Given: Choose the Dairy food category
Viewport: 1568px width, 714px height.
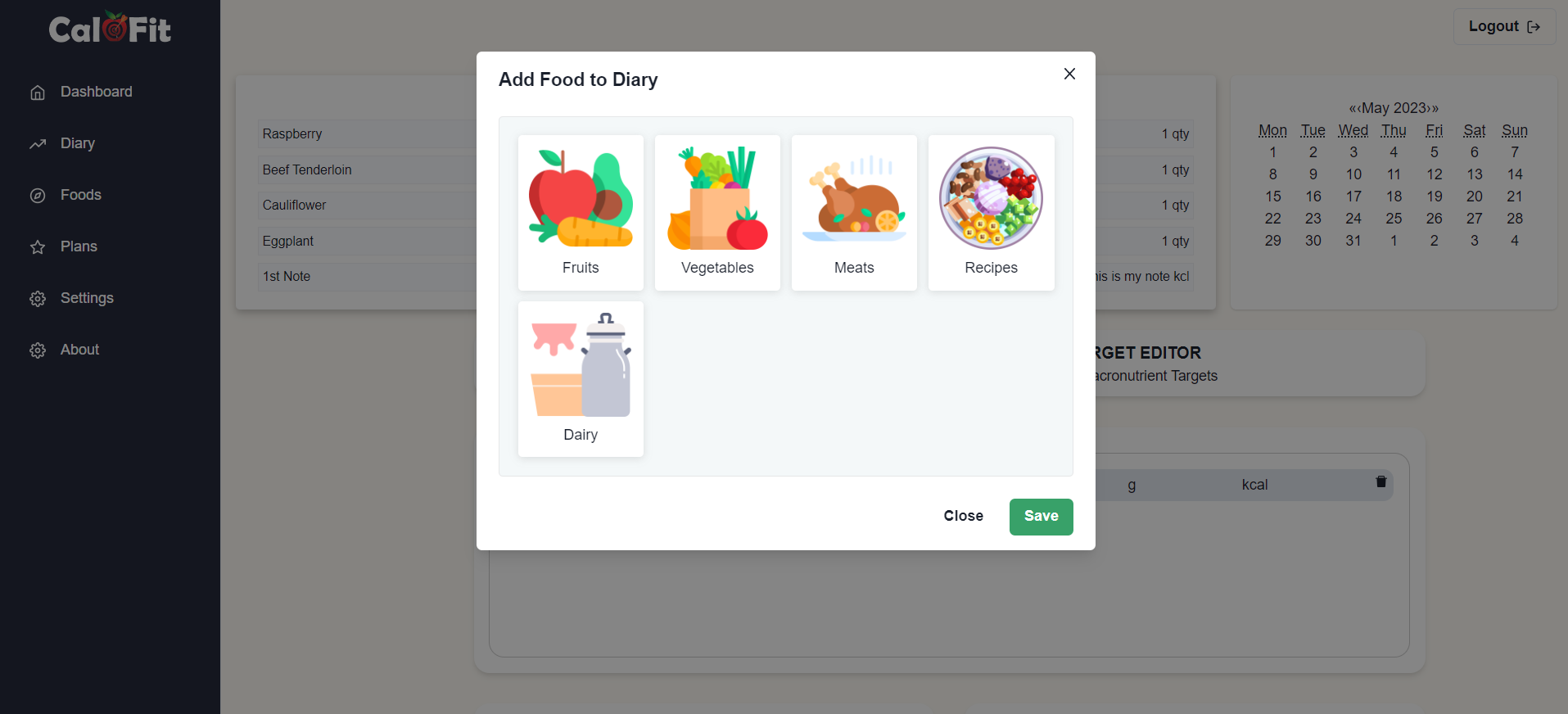Looking at the screenshot, I should pyautogui.click(x=580, y=378).
